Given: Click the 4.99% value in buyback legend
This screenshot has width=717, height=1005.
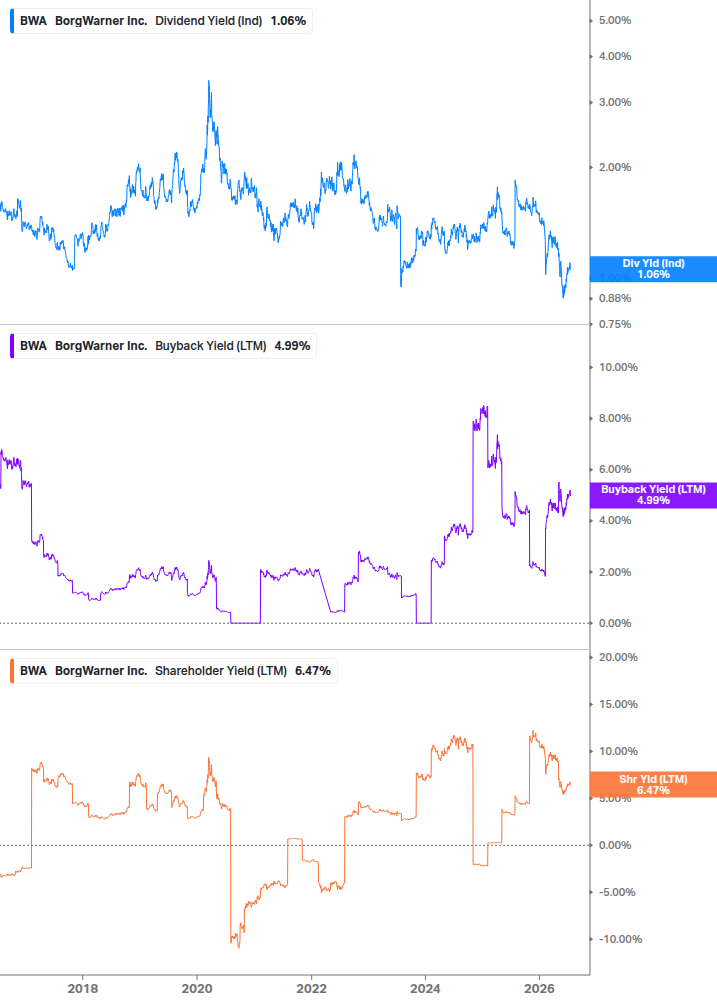Looking at the screenshot, I should click(292, 345).
